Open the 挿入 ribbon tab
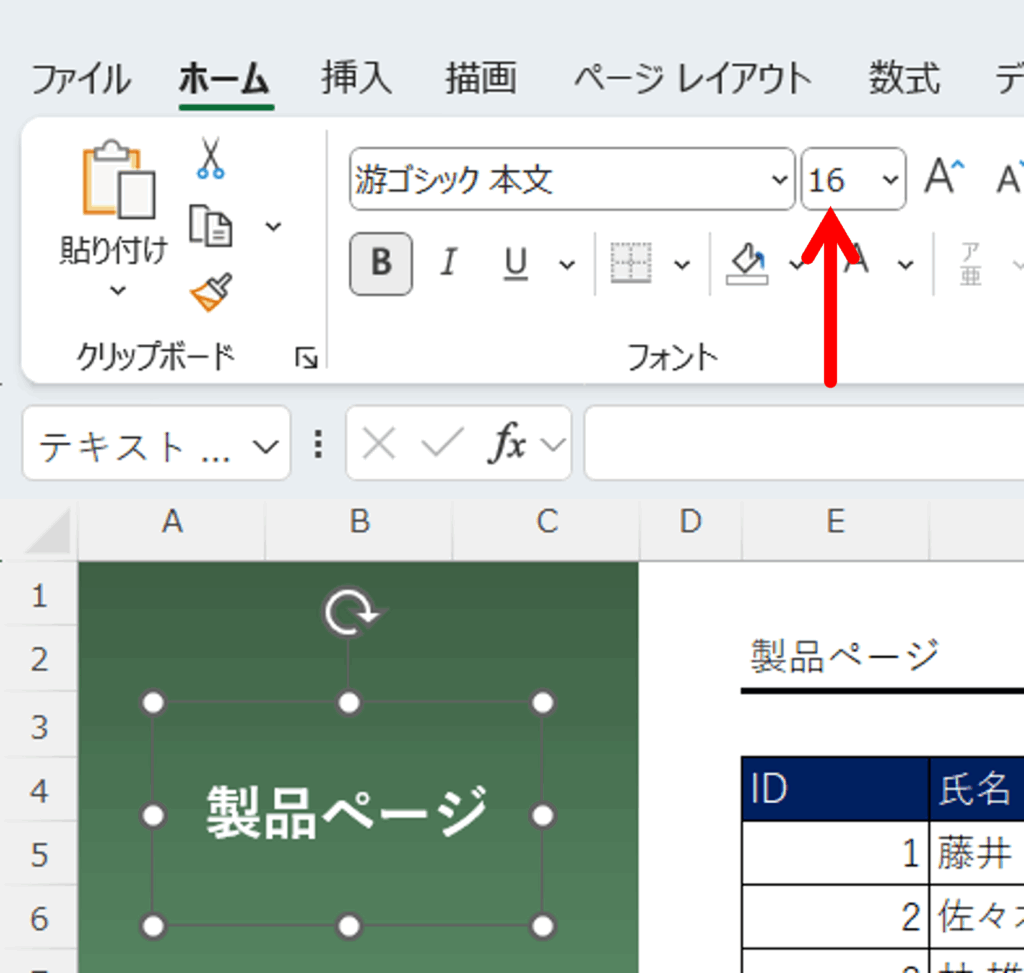The image size is (1024, 973). (x=357, y=78)
